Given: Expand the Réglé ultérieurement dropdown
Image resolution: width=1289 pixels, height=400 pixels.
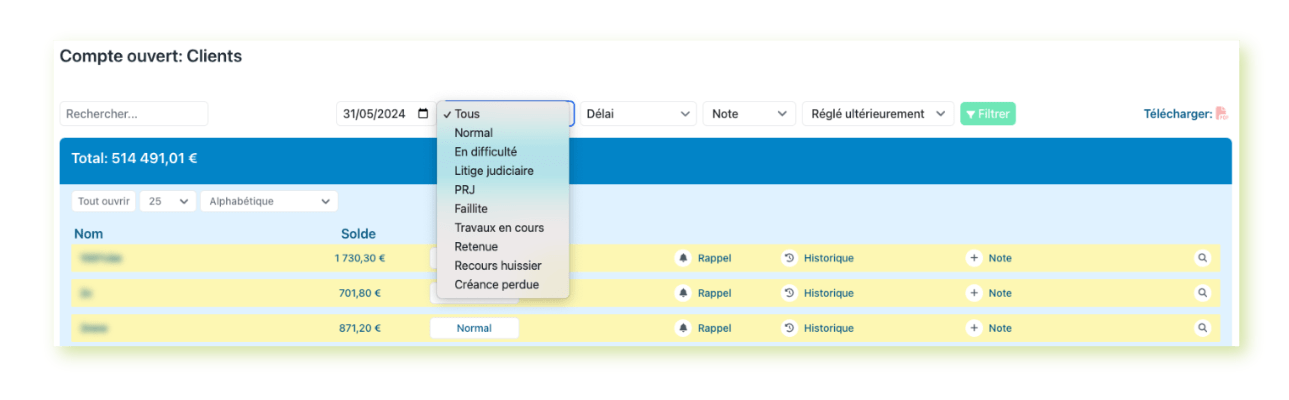Looking at the screenshot, I should 877,114.
